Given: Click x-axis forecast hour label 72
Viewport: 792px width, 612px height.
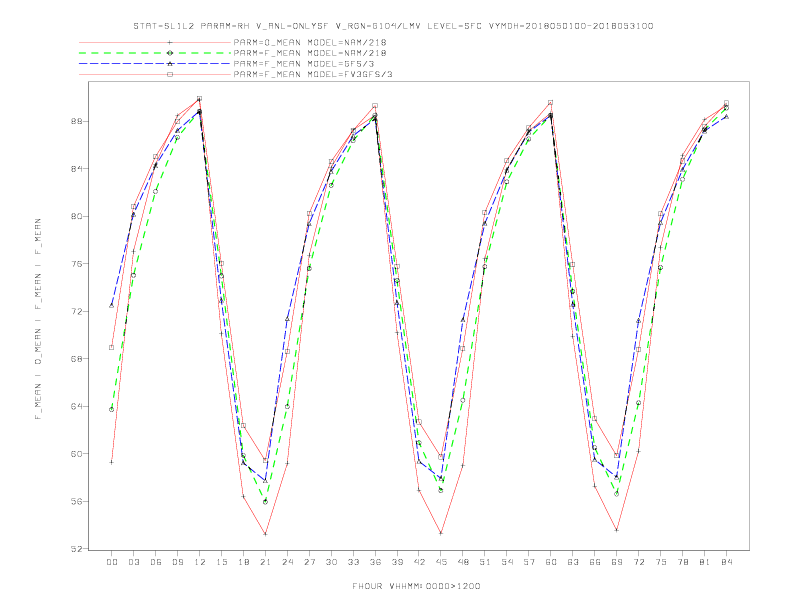Looking at the screenshot, I should [639, 562].
